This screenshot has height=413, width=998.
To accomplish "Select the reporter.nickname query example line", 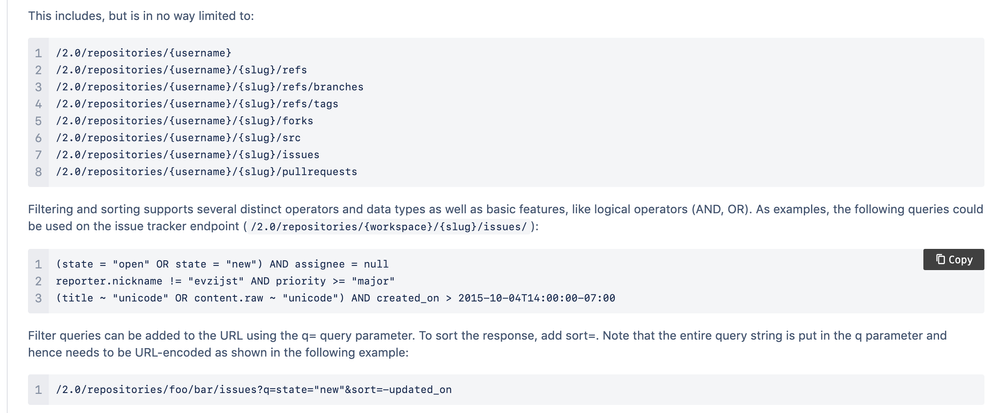I will [225, 281].
